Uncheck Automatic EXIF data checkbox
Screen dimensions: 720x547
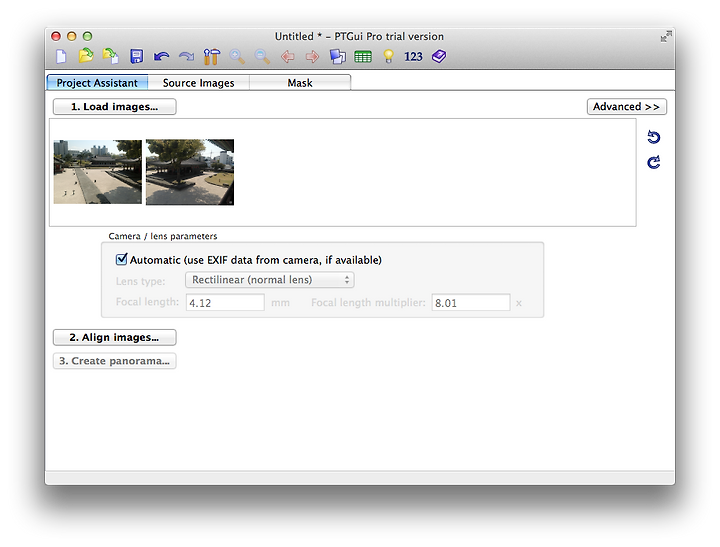tap(121, 259)
